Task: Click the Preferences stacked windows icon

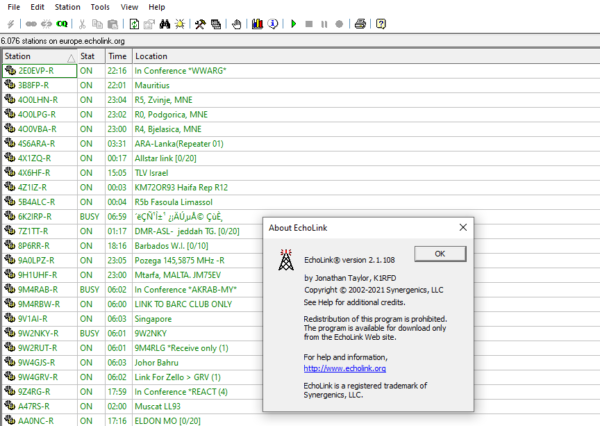Action: click(x=216, y=24)
